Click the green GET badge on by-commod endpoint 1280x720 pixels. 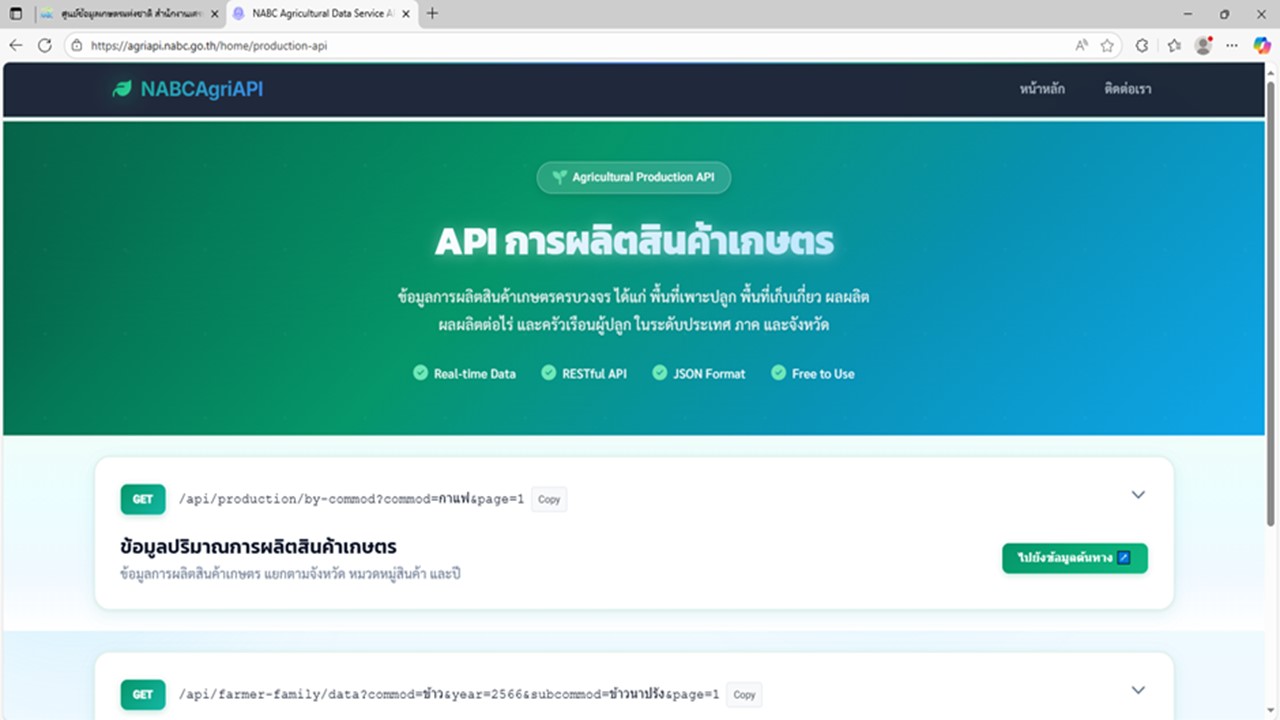(142, 499)
